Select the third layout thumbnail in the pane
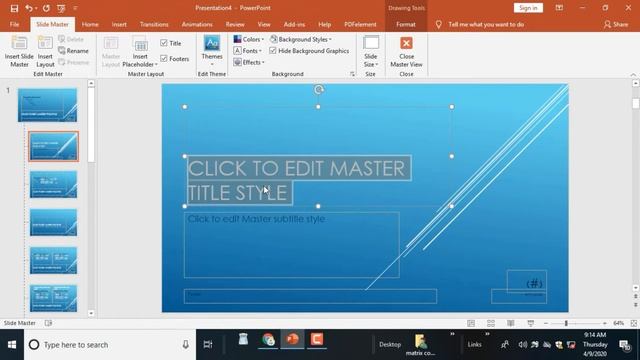This screenshot has height=360, width=640. (x=53, y=222)
